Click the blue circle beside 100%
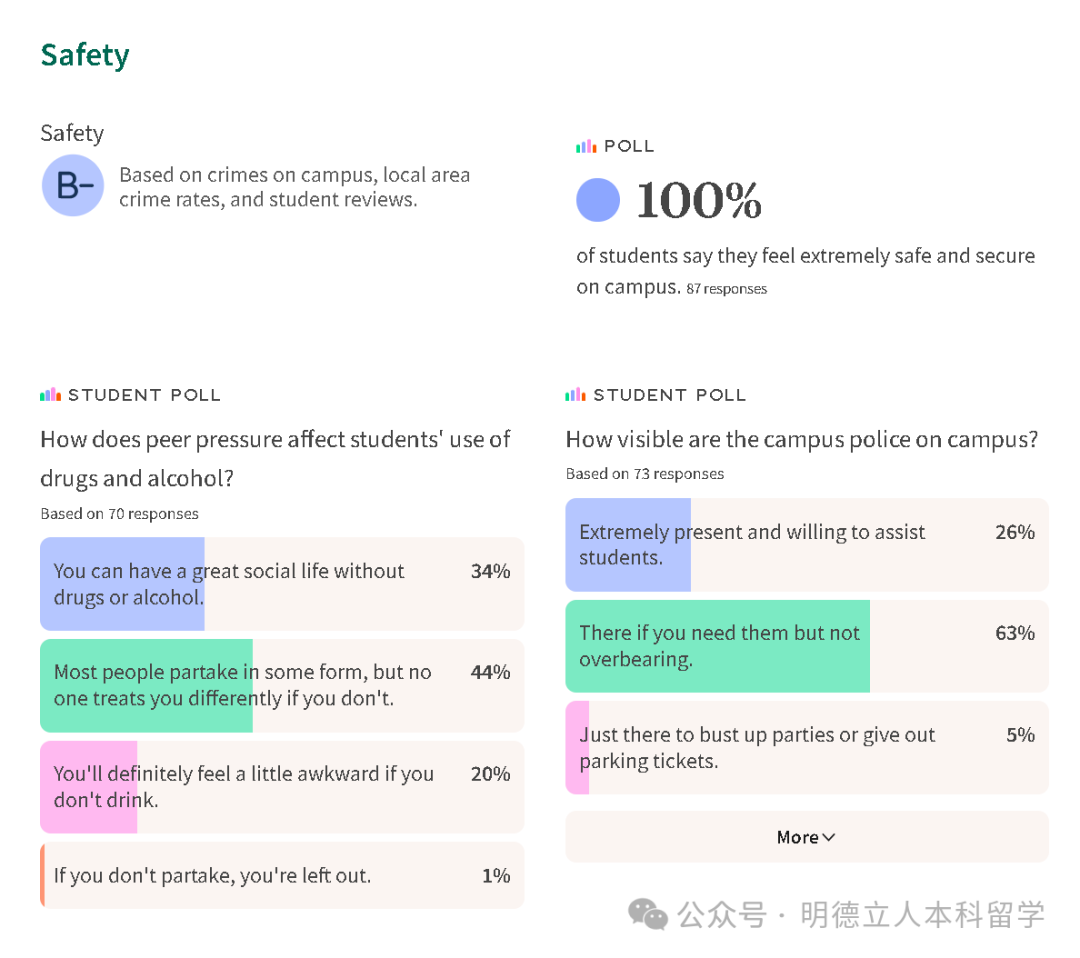 598,200
